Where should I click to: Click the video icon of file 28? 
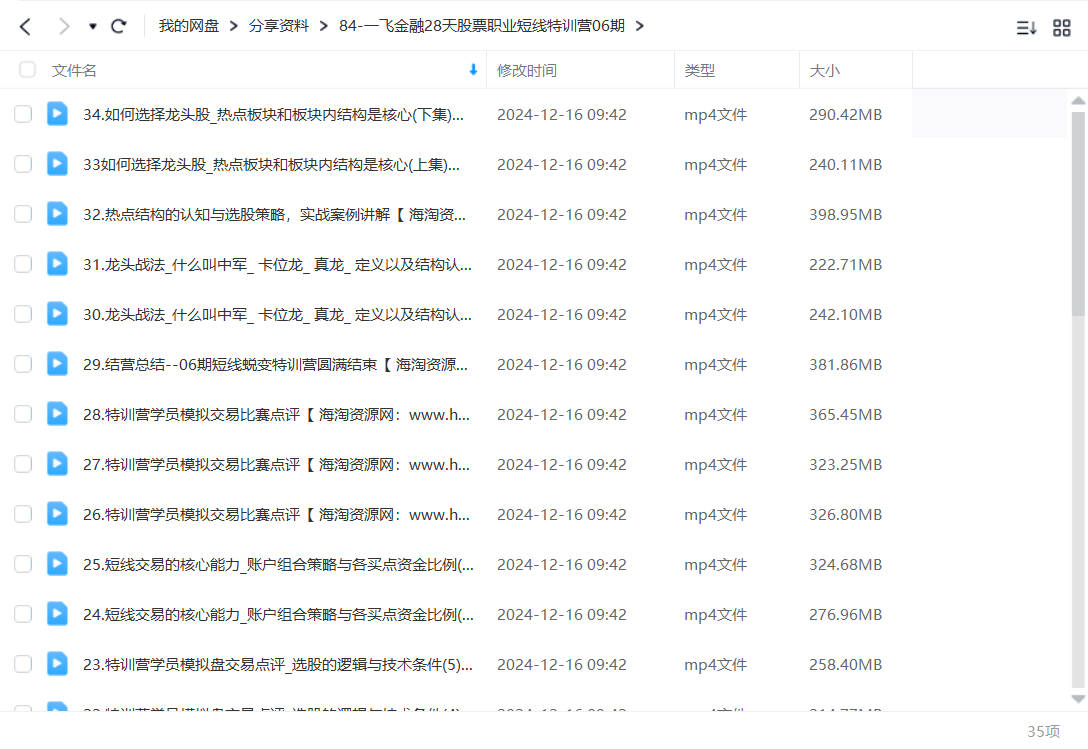click(x=57, y=413)
